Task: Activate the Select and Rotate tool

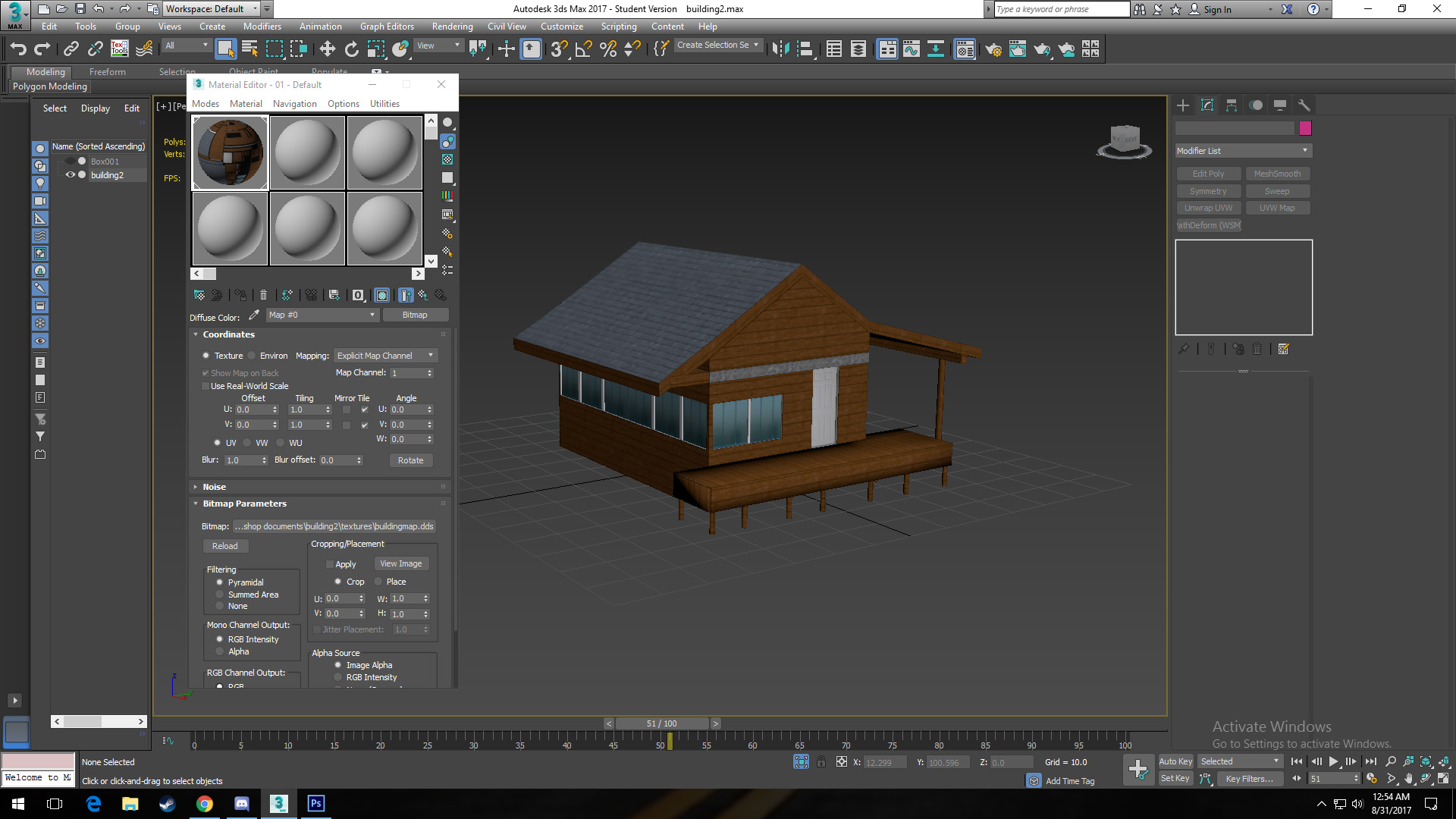Action: (351, 49)
